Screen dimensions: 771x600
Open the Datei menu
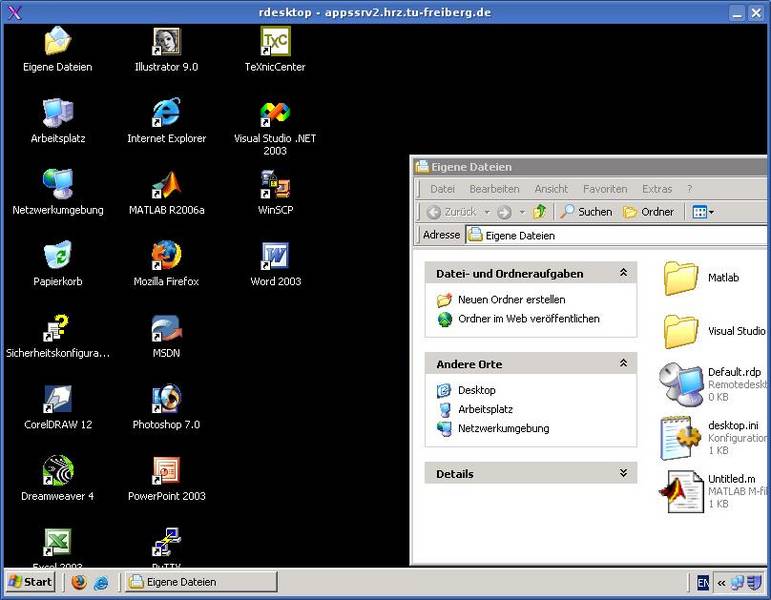click(442, 189)
